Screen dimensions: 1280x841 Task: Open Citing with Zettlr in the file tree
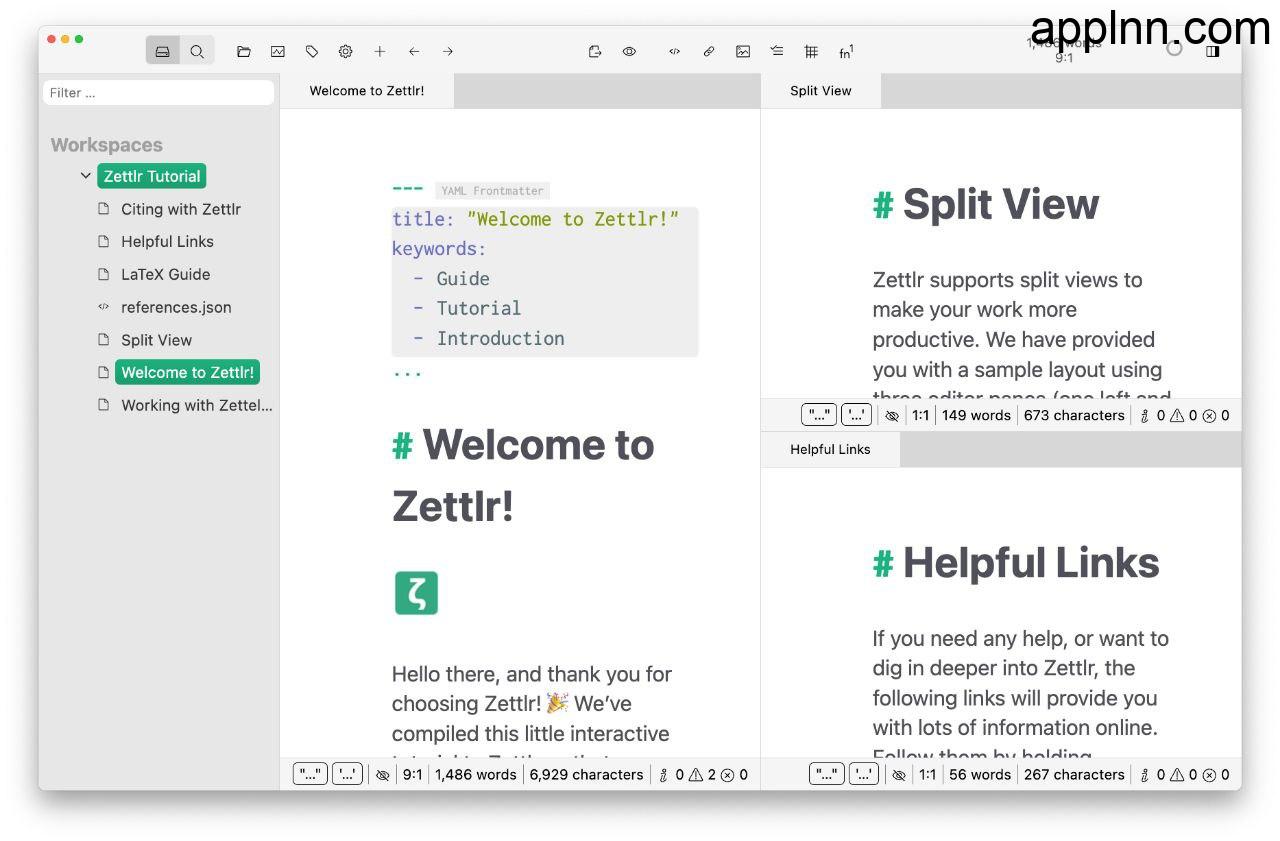[181, 209]
